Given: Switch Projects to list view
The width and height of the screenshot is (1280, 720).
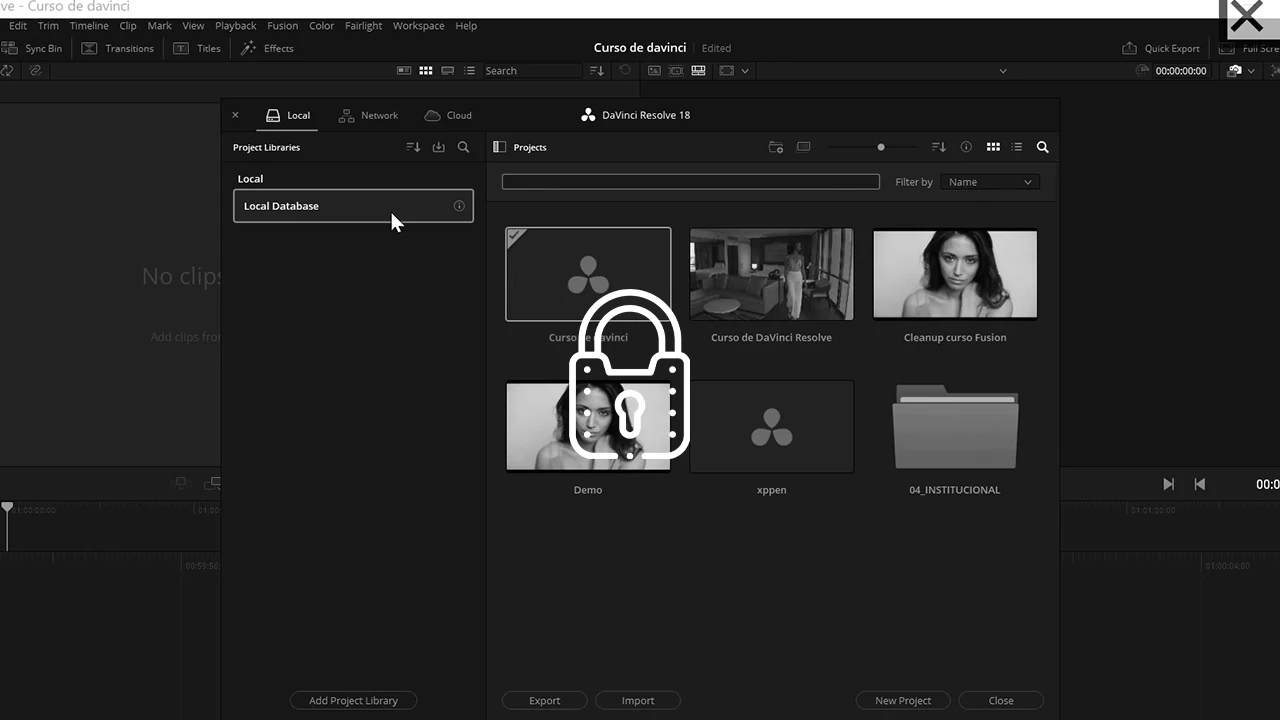Looking at the screenshot, I should [x=1017, y=147].
